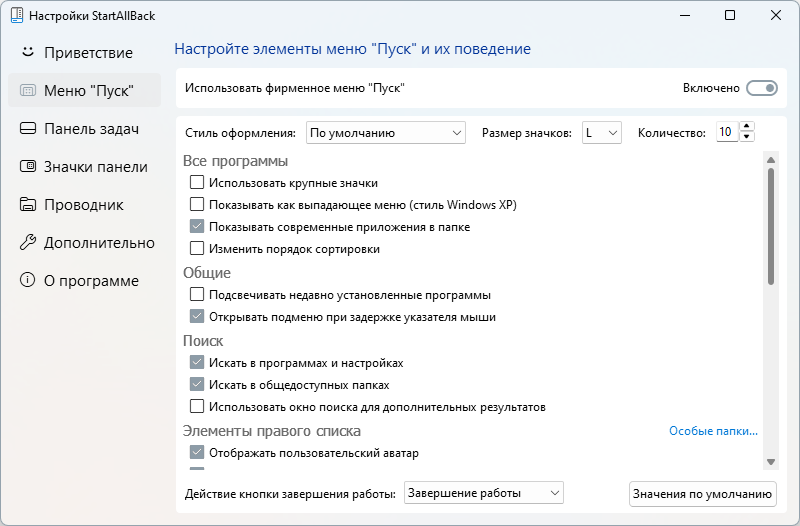Open the Стиль оформления dropdown
This screenshot has width=800, height=526.
click(x=386, y=133)
